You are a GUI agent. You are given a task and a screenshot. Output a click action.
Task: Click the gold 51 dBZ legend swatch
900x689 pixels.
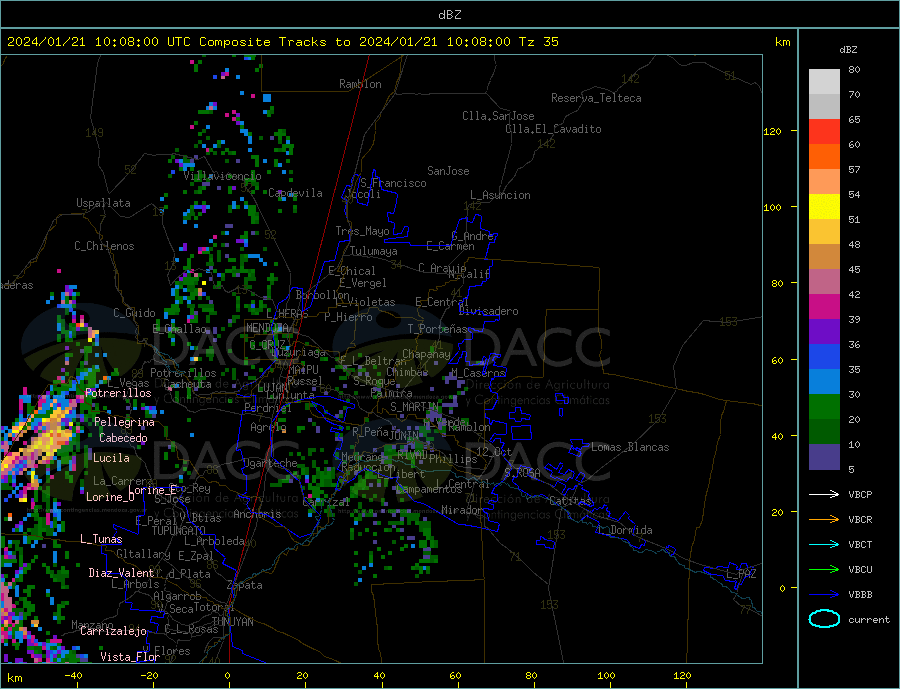click(x=824, y=231)
